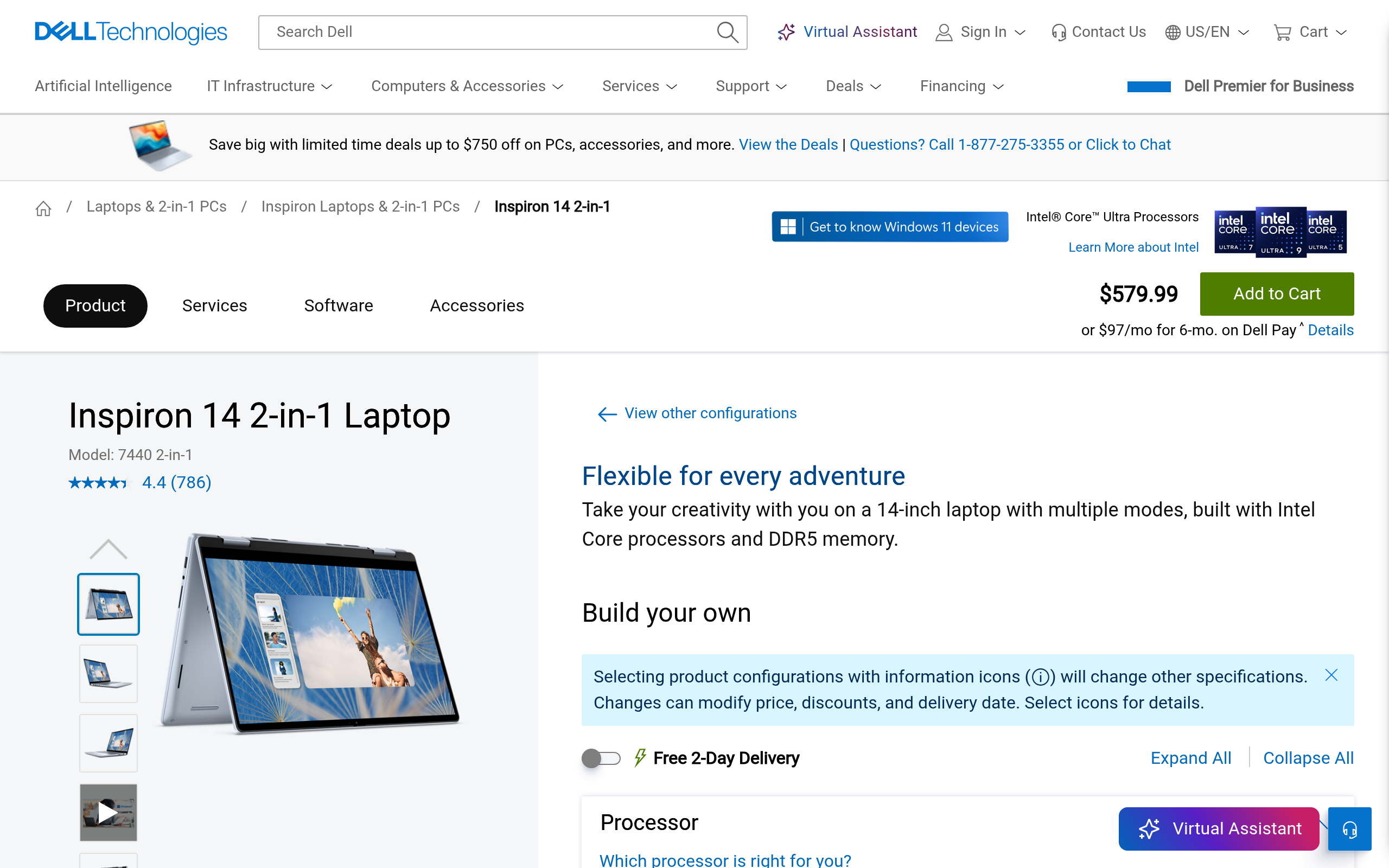The width and height of the screenshot is (1389, 868).
Task: Click the shopping cart icon
Action: click(x=1282, y=33)
